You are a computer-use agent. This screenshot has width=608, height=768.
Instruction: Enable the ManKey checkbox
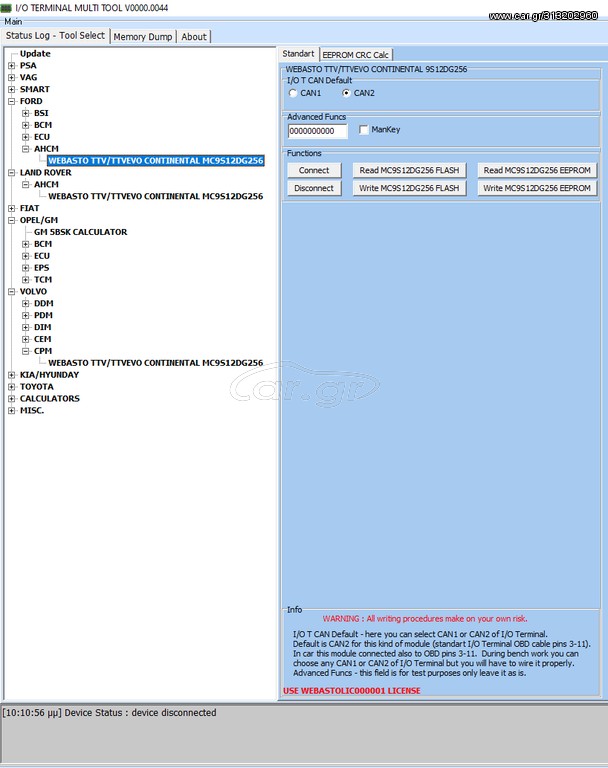(364, 130)
